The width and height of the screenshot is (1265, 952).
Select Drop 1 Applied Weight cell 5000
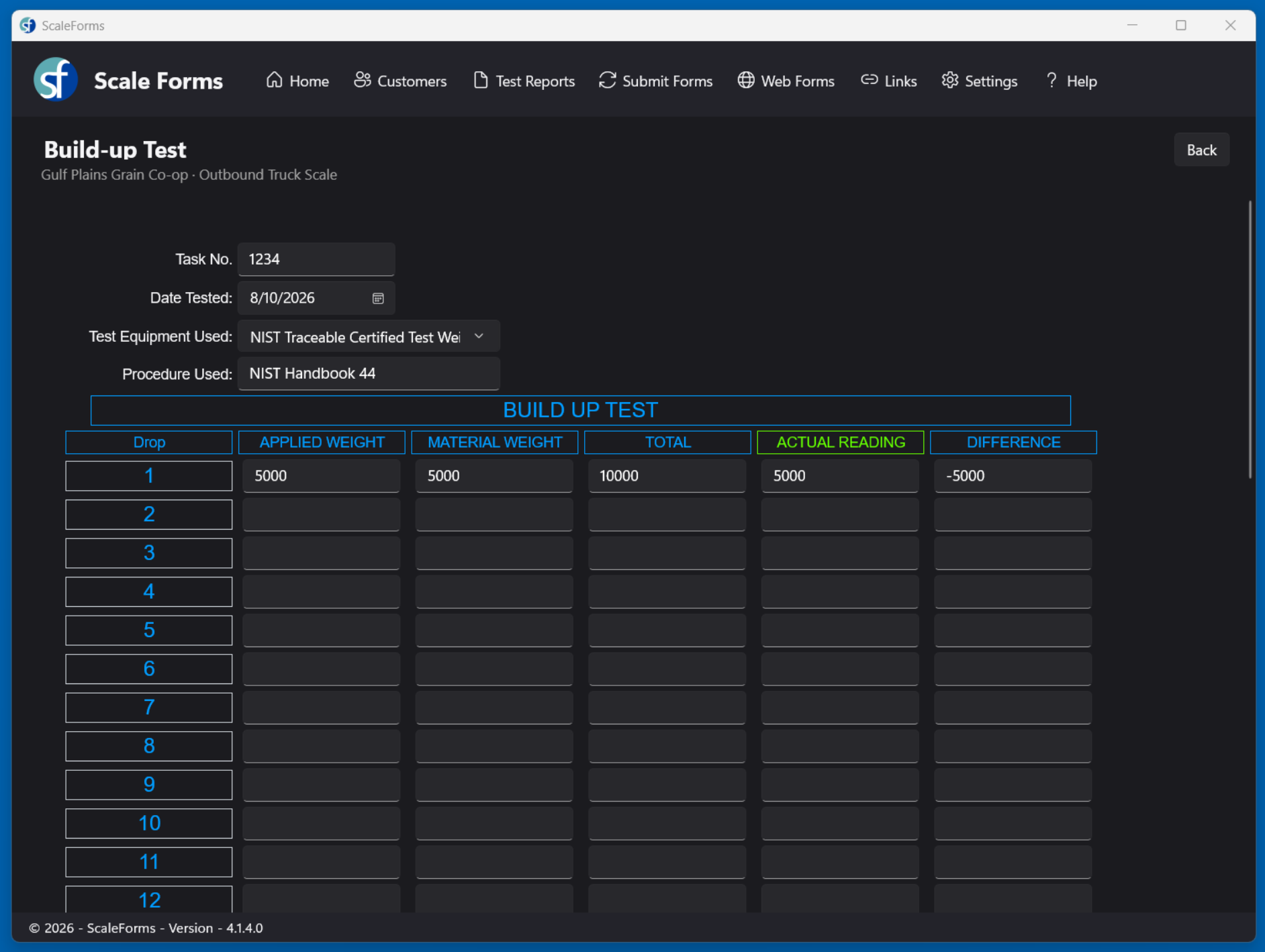click(322, 476)
